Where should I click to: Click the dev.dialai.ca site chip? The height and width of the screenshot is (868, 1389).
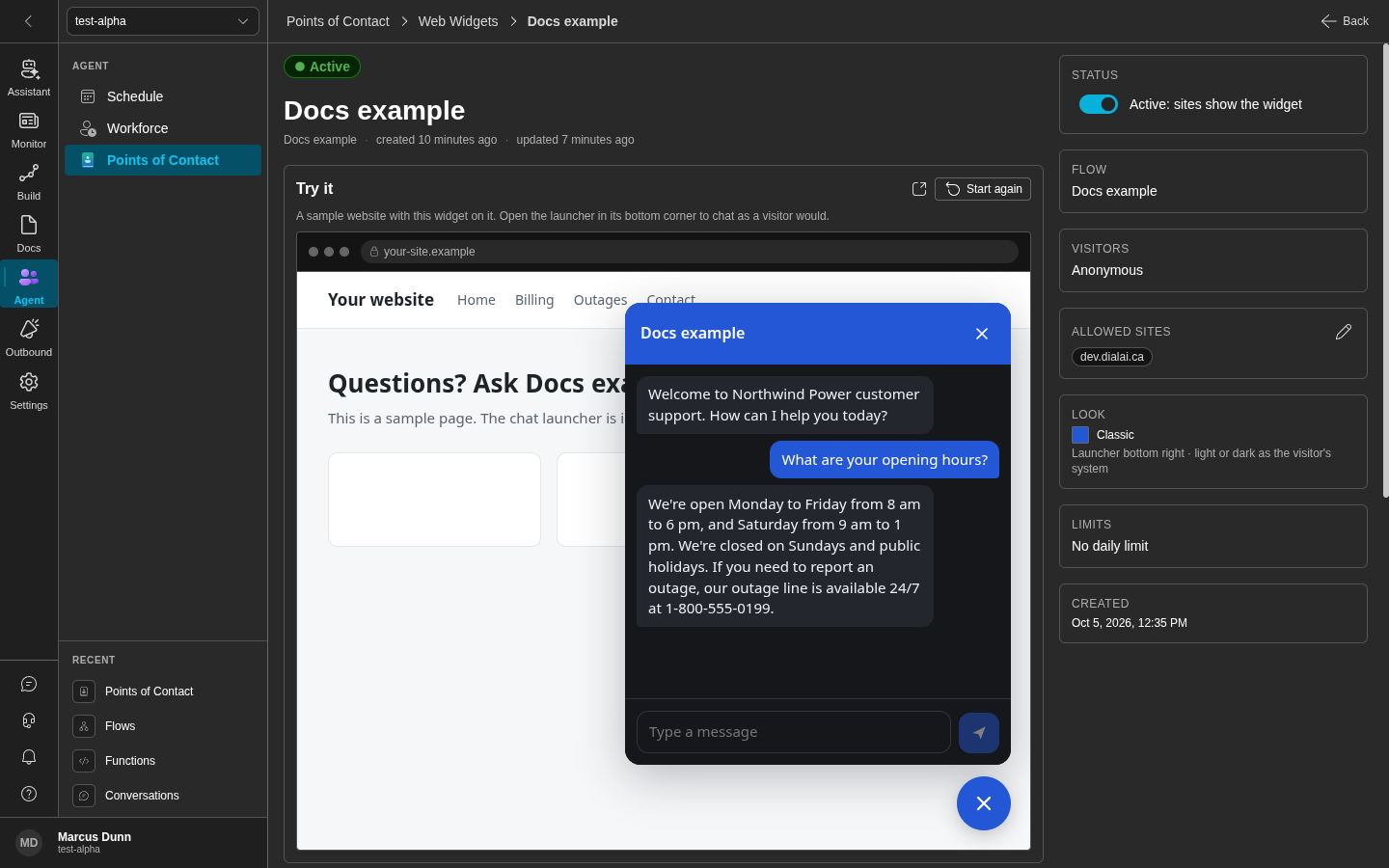(1112, 357)
